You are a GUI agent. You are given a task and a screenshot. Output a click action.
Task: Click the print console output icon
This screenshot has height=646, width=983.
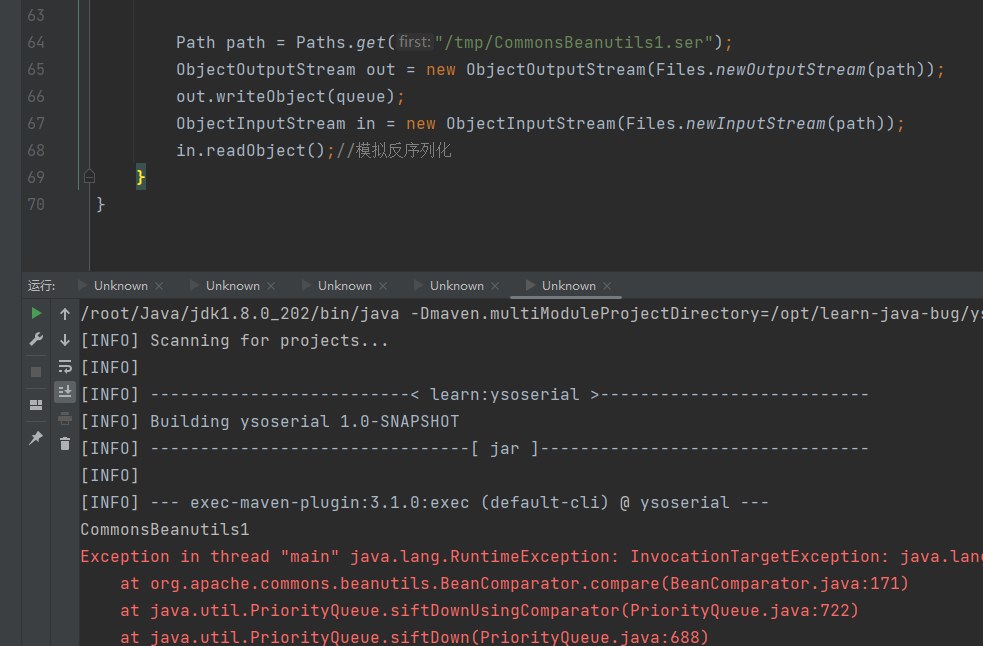point(65,418)
